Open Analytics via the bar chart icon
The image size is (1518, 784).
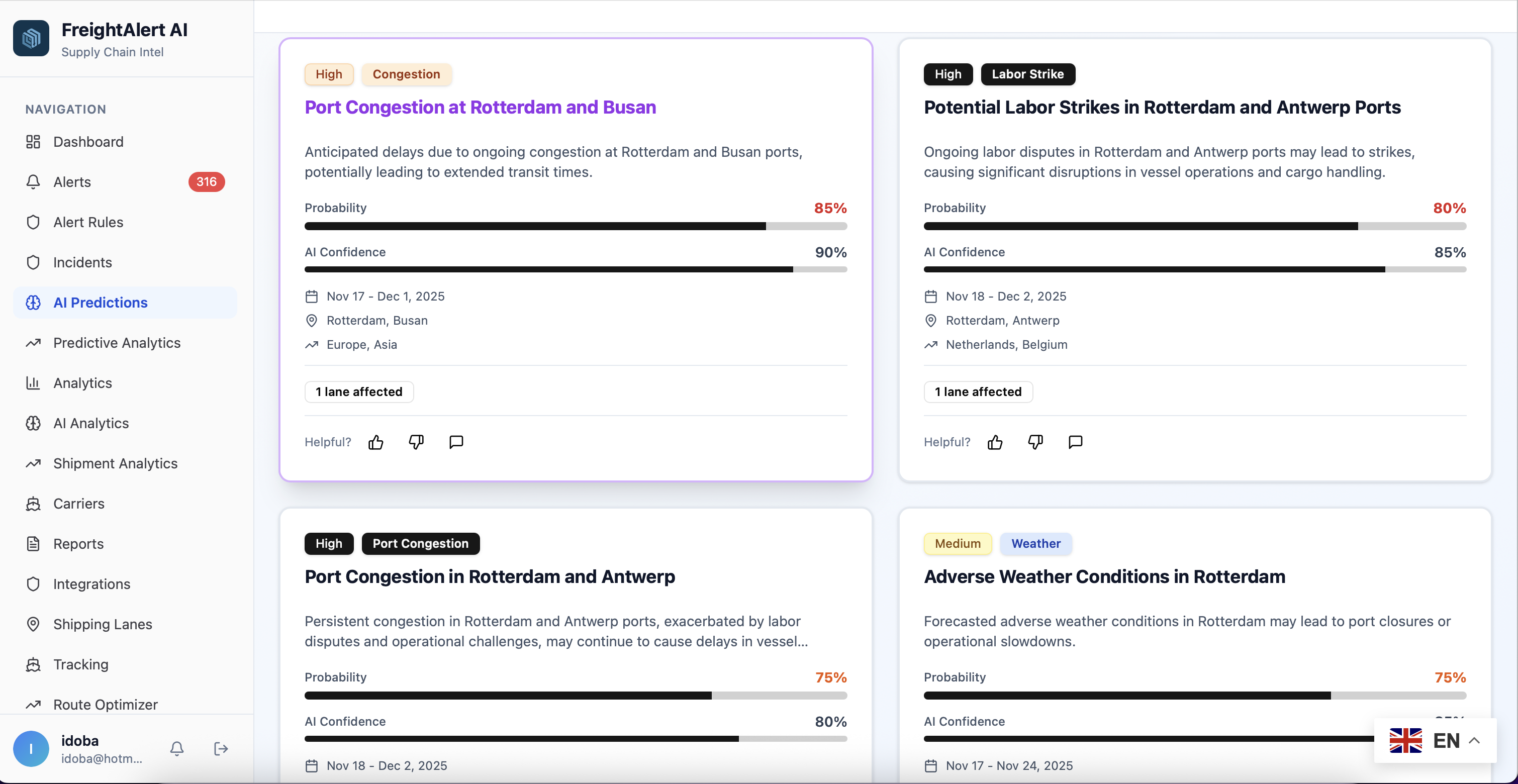pyautogui.click(x=33, y=383)
